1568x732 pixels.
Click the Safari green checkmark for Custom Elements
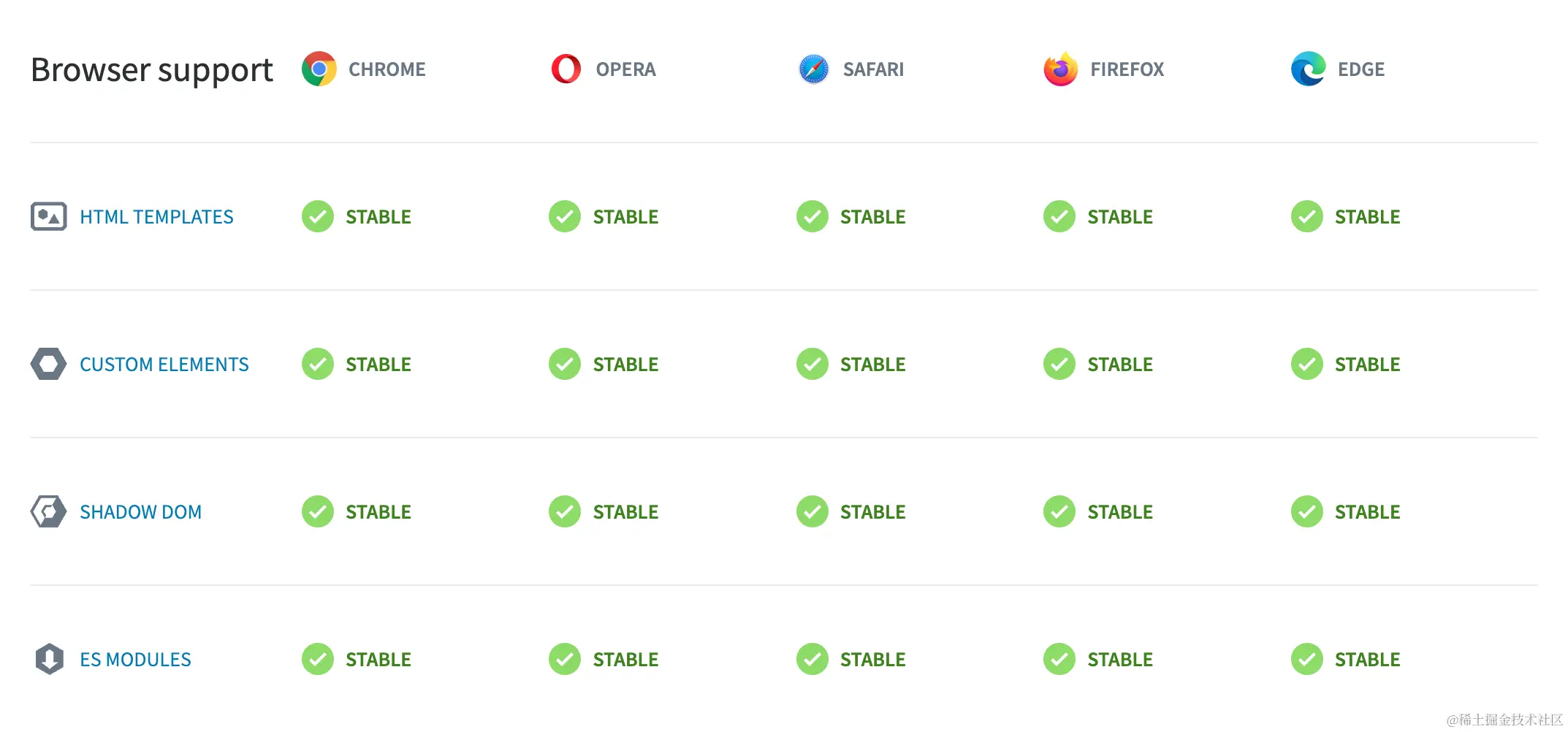(x=812, y=365)
